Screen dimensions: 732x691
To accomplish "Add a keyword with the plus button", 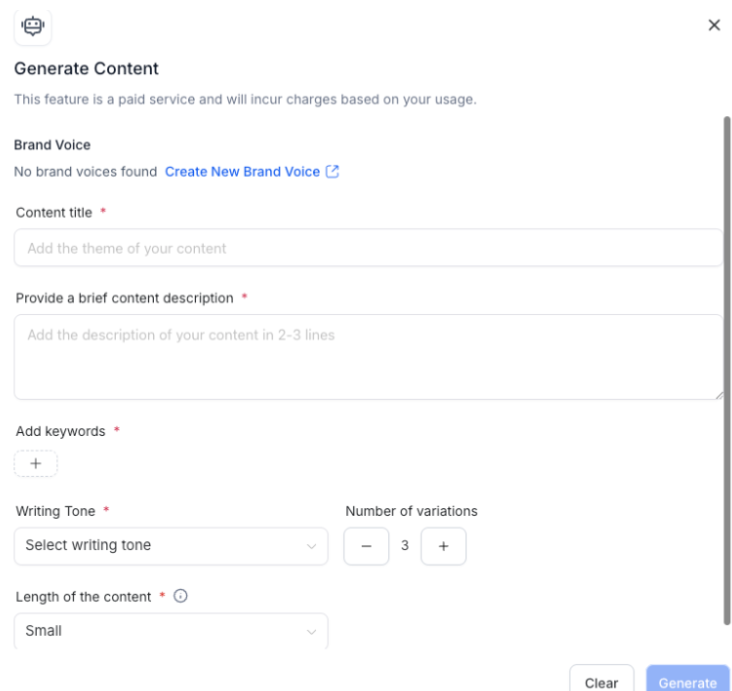I will tap(36, 464).
